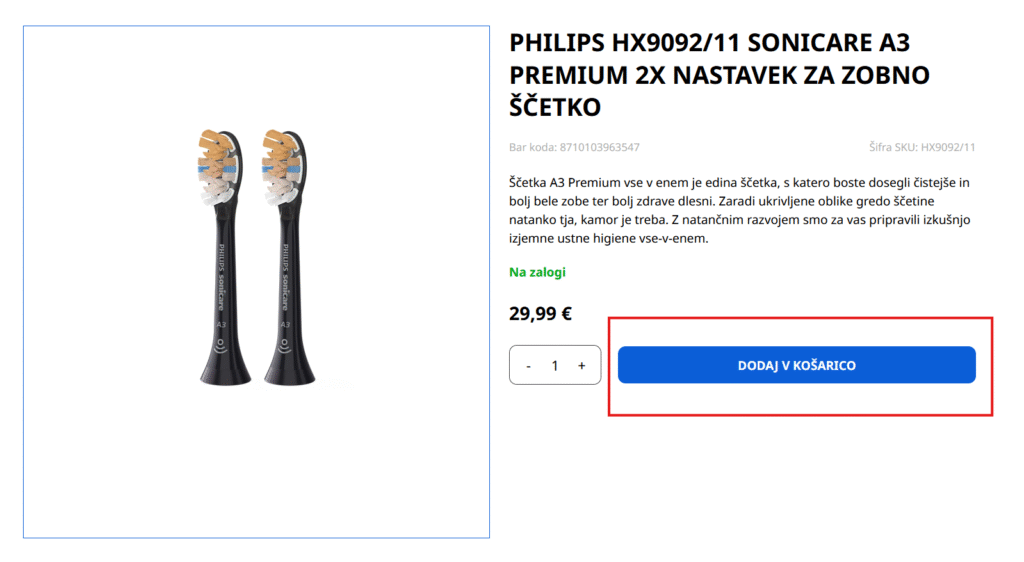Viewport: 1024px width, 562px height.
Task: Click the Na zalogi stock status
Action: coord(538,272)
